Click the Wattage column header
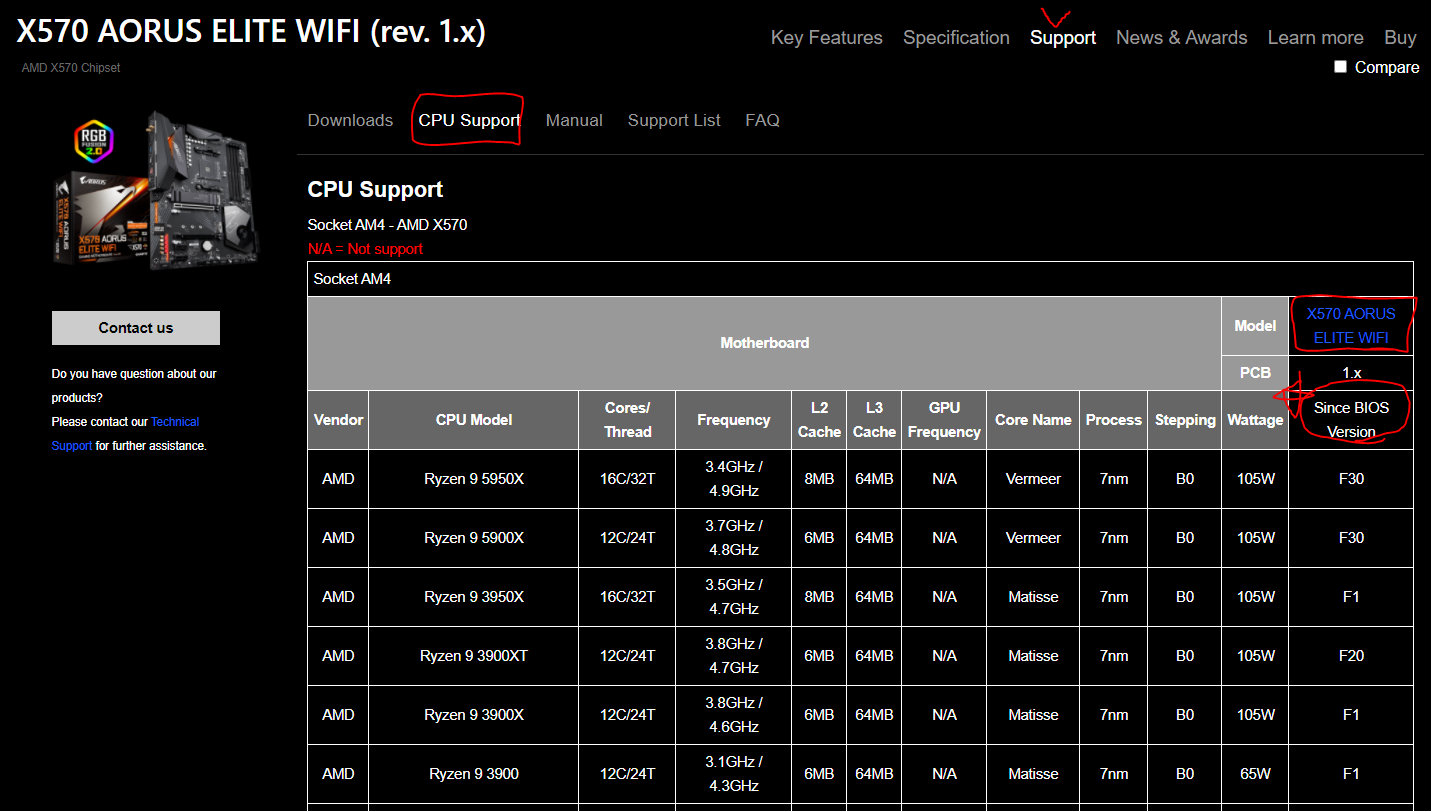This screenshot has width=1431, height=811. pos(1255,420)
